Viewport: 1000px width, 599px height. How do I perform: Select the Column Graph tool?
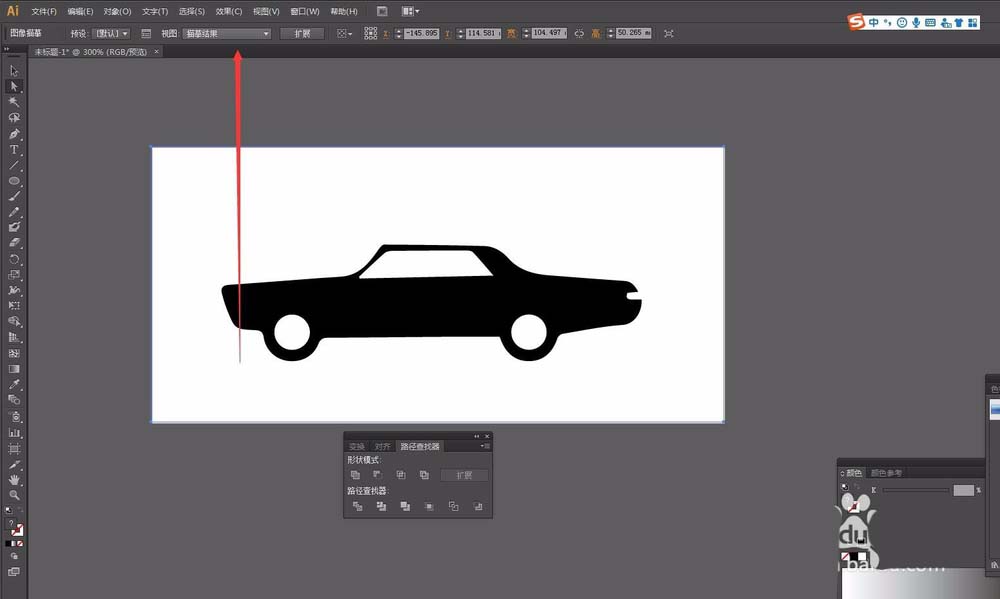(x=14, y=433)
